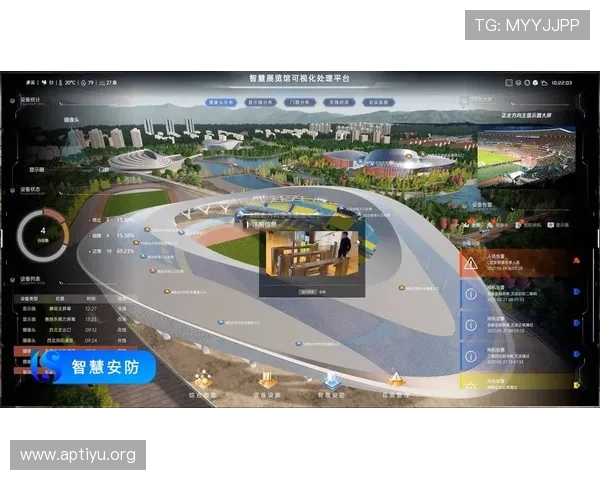Viewport: 600px width, 480px height.
Task: Expand the 设备状态 panel header
Action: click(x=30, y=190)
